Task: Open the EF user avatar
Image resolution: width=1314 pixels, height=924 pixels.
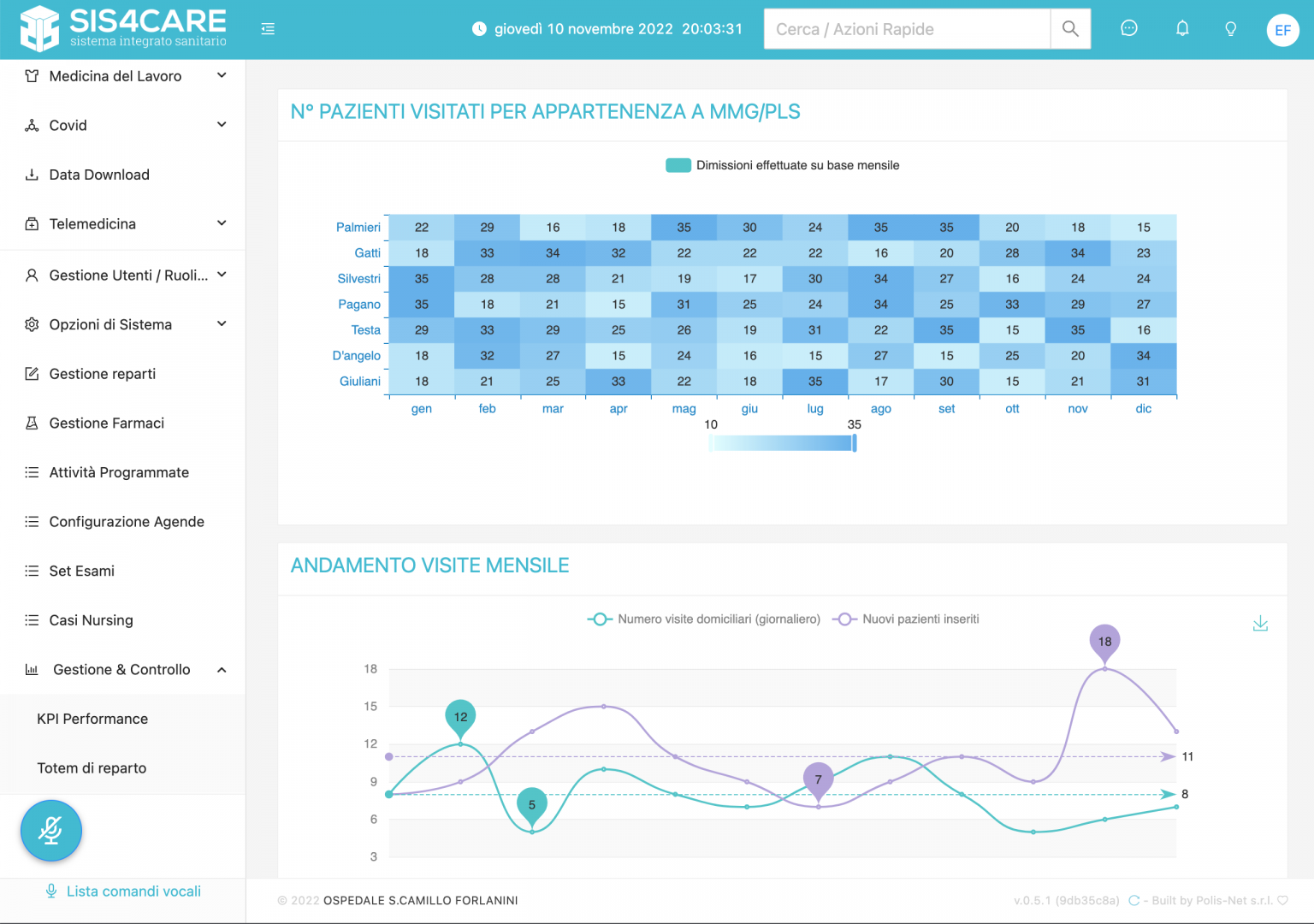Action: [x=1282, y=30]
